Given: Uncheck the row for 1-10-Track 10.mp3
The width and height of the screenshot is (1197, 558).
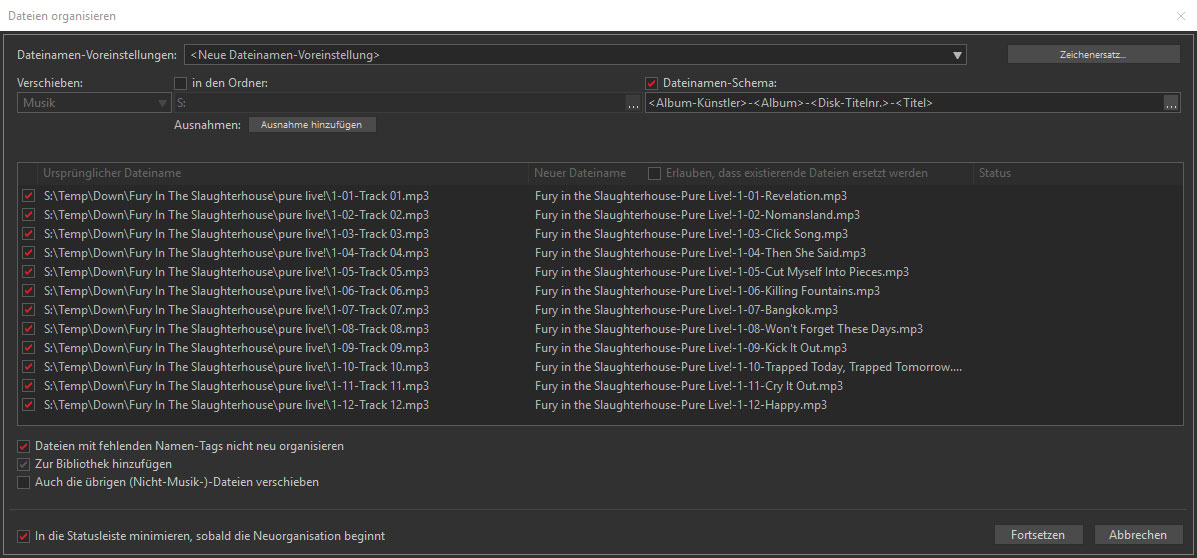Looking at the screenshot, I should pos(29,367).
